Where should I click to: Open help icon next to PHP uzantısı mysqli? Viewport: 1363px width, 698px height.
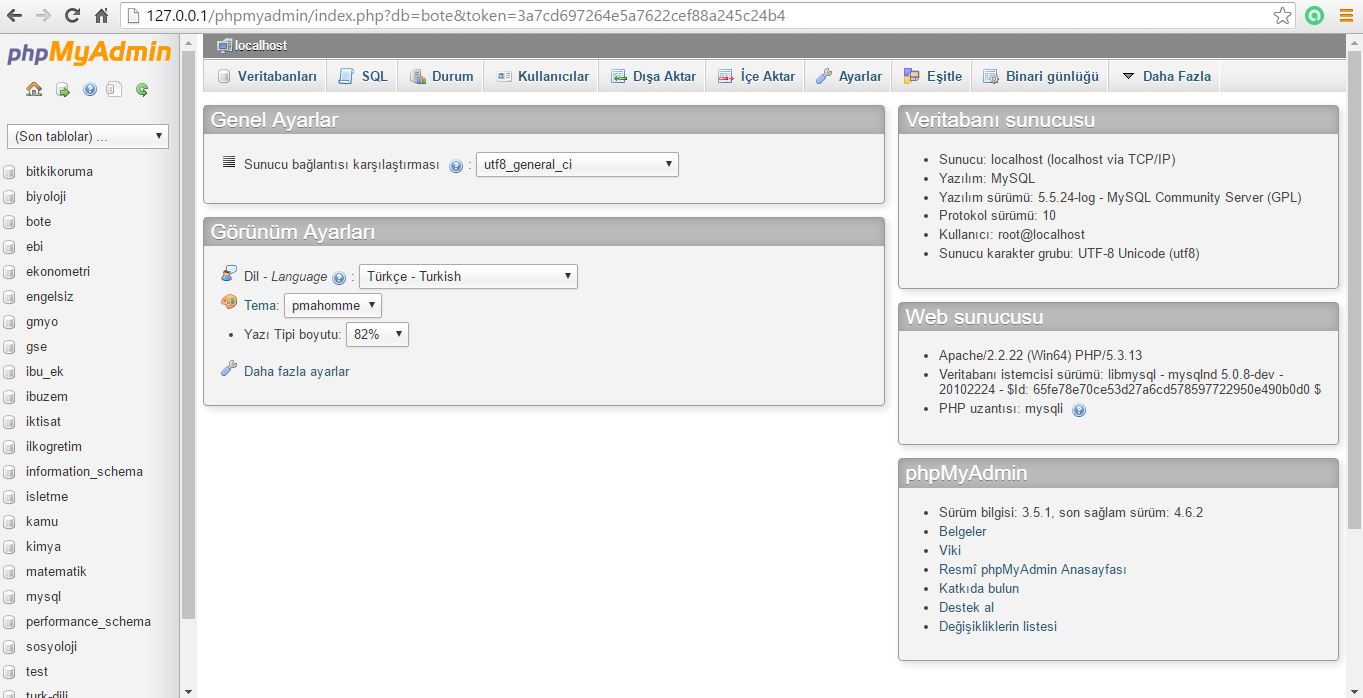coord(1079,410)
